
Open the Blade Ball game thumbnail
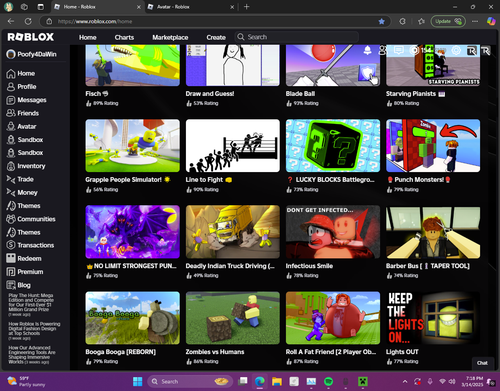(x=333, y=65)
